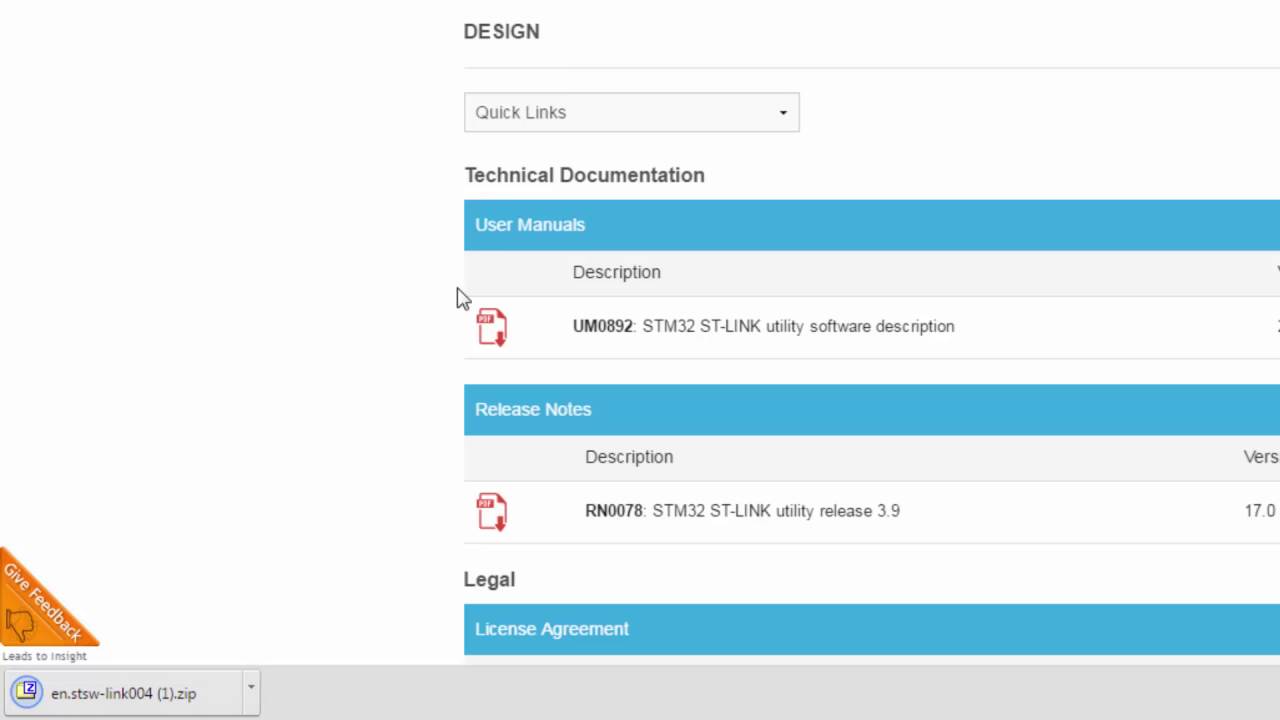Click the Technical Documentation heading

[x=584, y=175]
